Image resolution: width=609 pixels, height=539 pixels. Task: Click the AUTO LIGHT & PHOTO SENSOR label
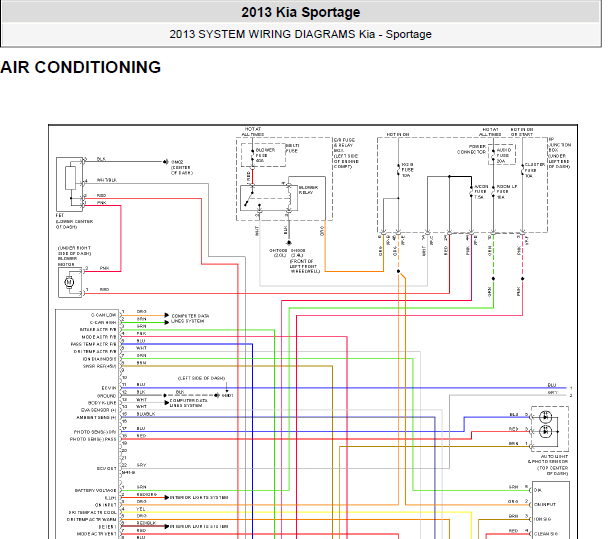coord(548,459)
